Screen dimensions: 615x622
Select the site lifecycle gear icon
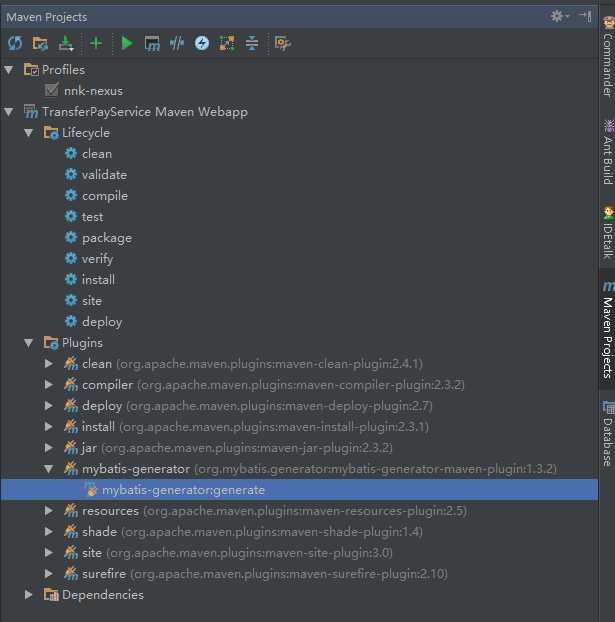pos(71,301)
